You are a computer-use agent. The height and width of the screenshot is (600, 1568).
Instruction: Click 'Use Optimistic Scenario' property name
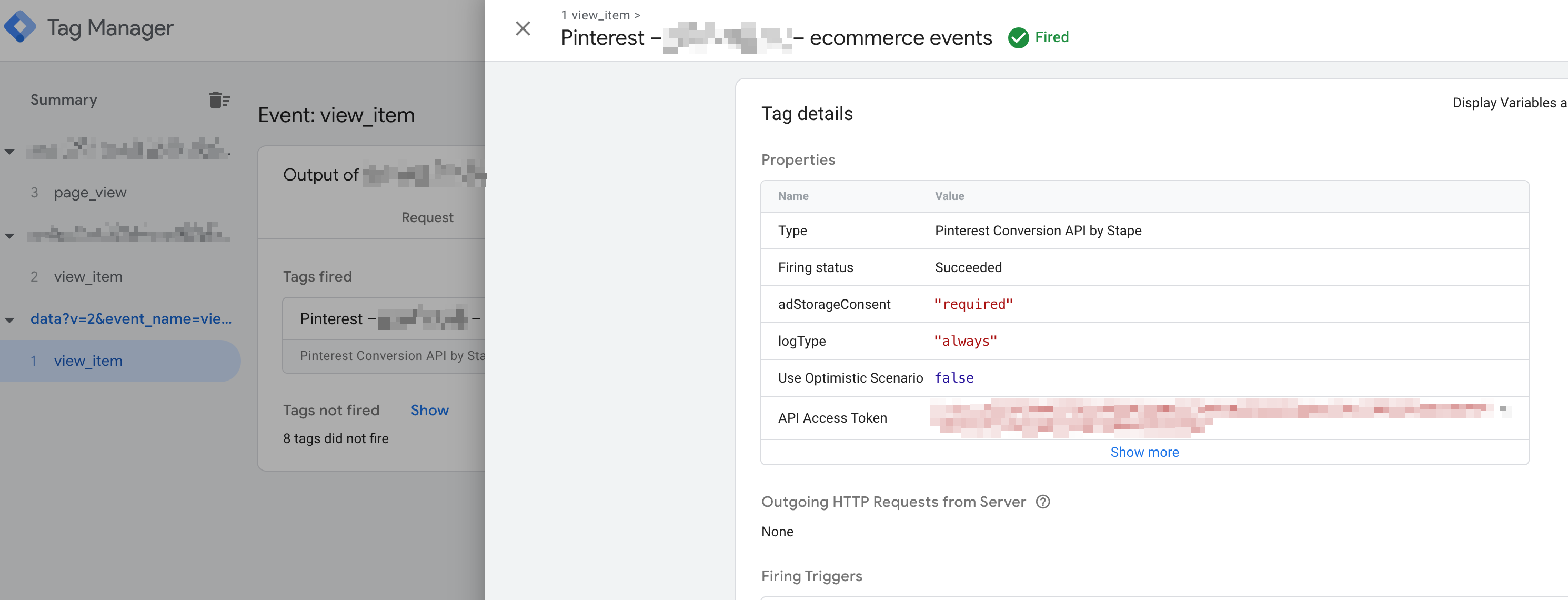[850, 378]
